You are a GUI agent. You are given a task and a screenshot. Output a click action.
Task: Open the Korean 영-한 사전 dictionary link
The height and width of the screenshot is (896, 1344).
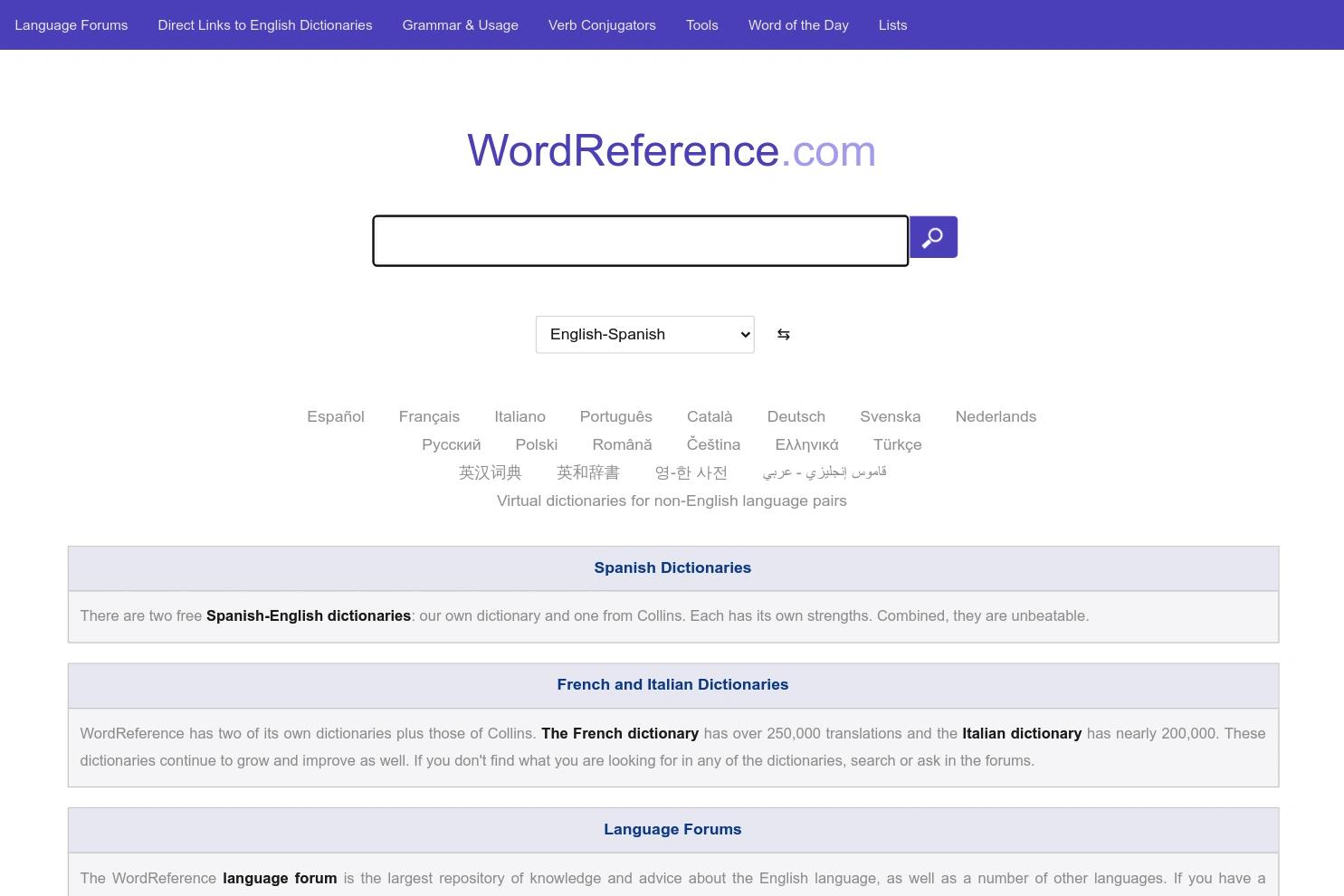[691, 472]
